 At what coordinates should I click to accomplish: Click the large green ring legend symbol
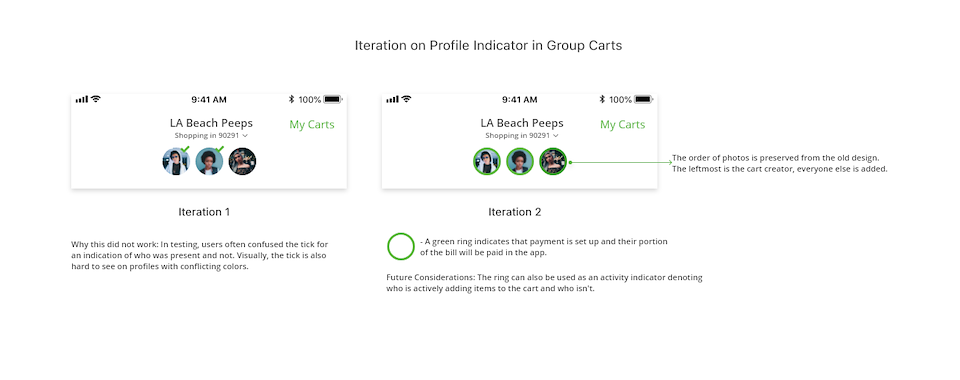click(401, 247)
